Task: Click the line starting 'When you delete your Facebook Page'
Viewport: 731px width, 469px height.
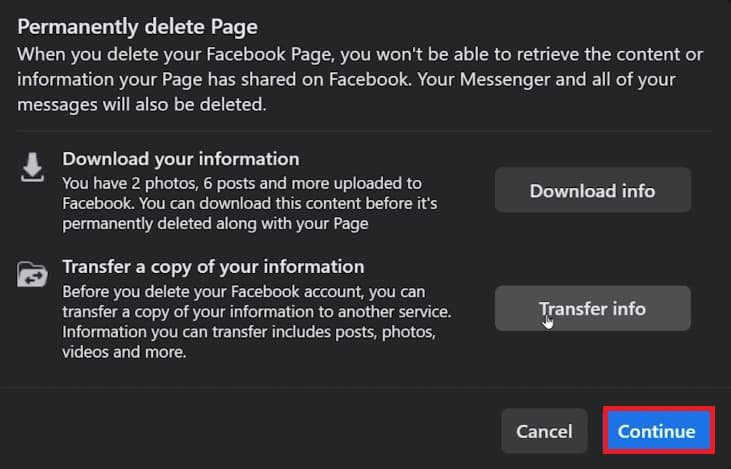Action: 360,54
